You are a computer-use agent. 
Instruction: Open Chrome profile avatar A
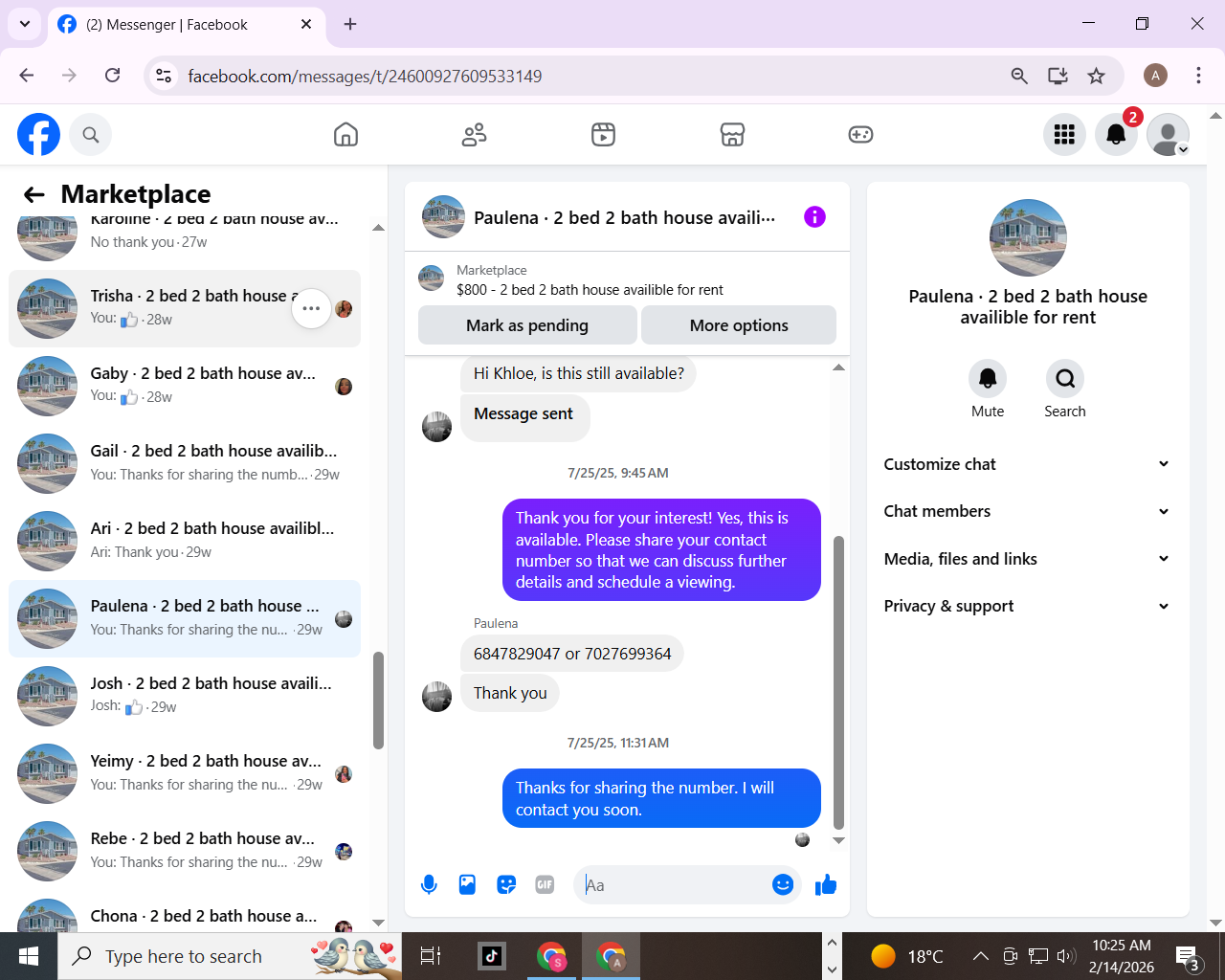(x=1155, y=76)
